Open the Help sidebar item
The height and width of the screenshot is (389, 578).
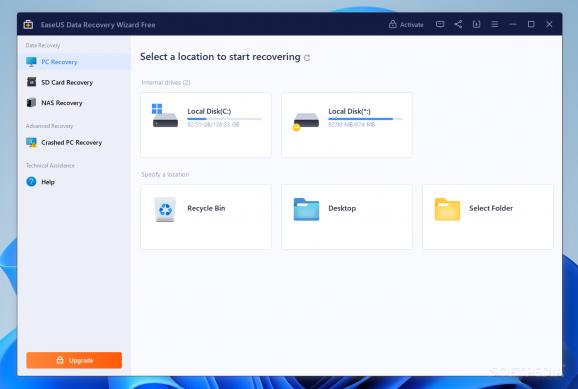[x=74, y=182]
